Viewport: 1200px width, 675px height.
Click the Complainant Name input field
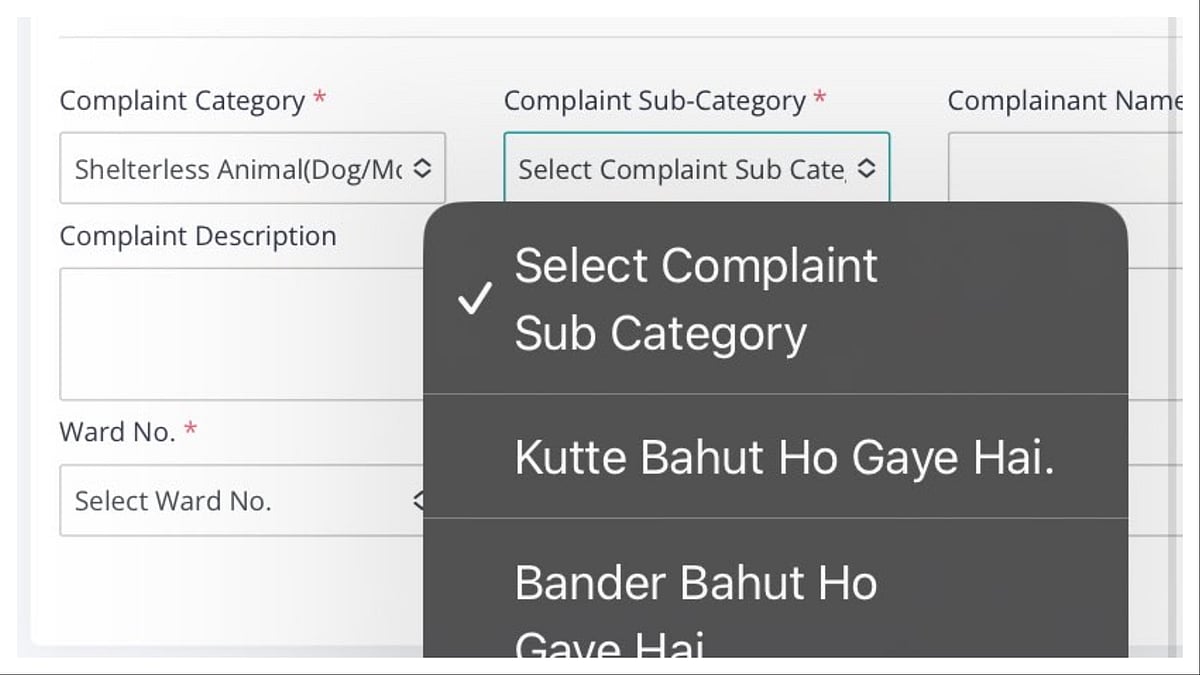coord(1080,168)
